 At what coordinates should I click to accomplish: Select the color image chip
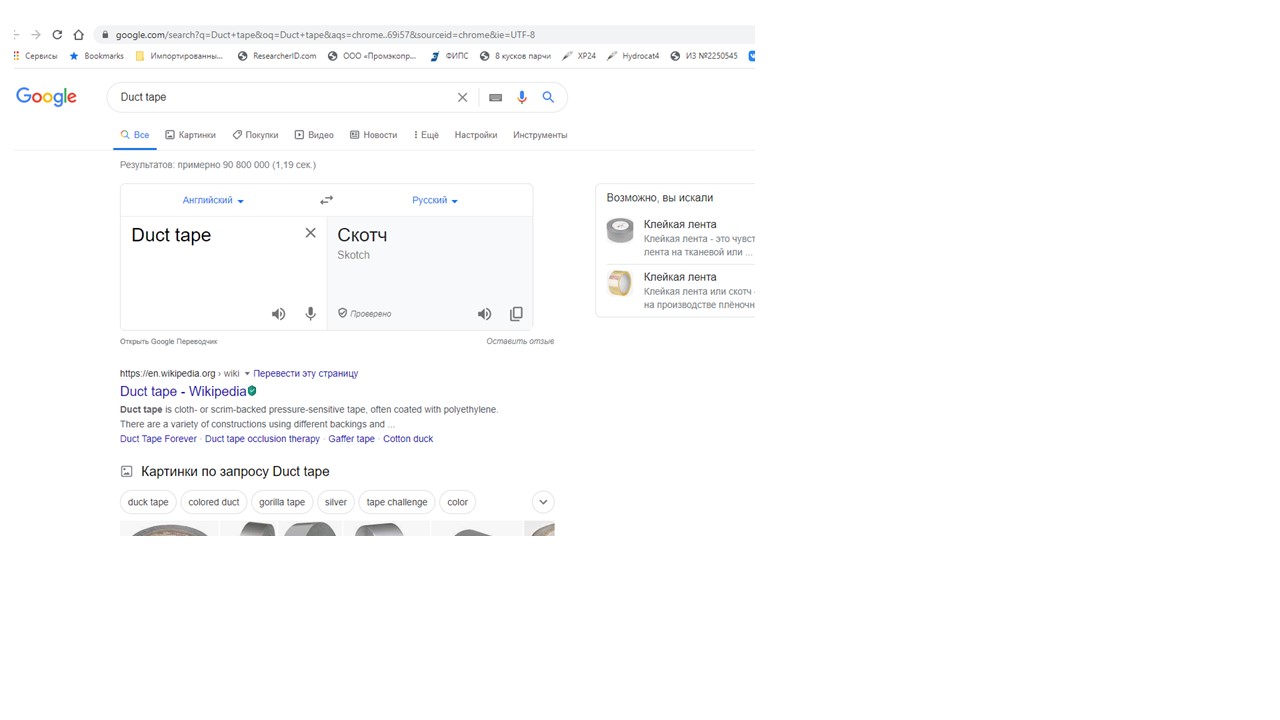[x=458, y=502]
